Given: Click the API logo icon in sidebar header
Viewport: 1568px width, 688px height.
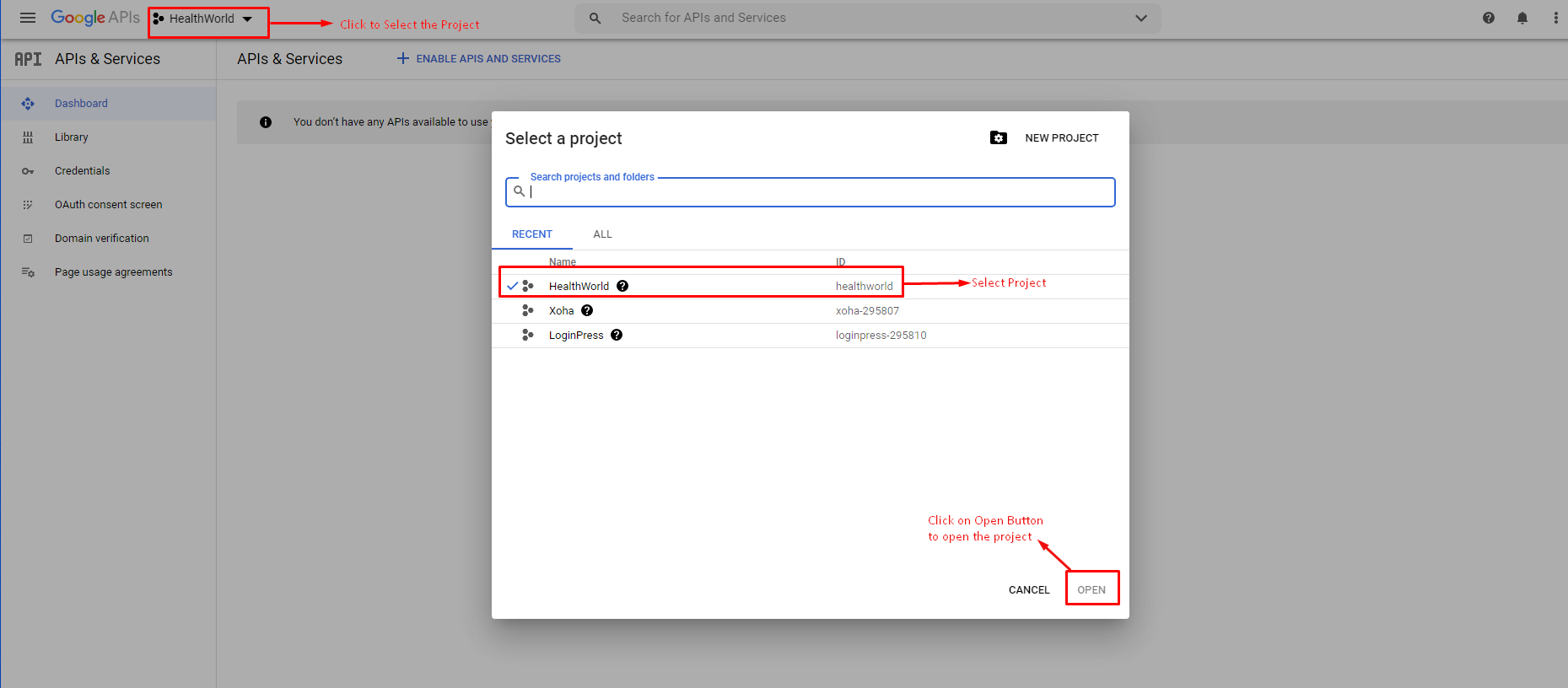Looking at the screenshot, I should pos(28,59).
